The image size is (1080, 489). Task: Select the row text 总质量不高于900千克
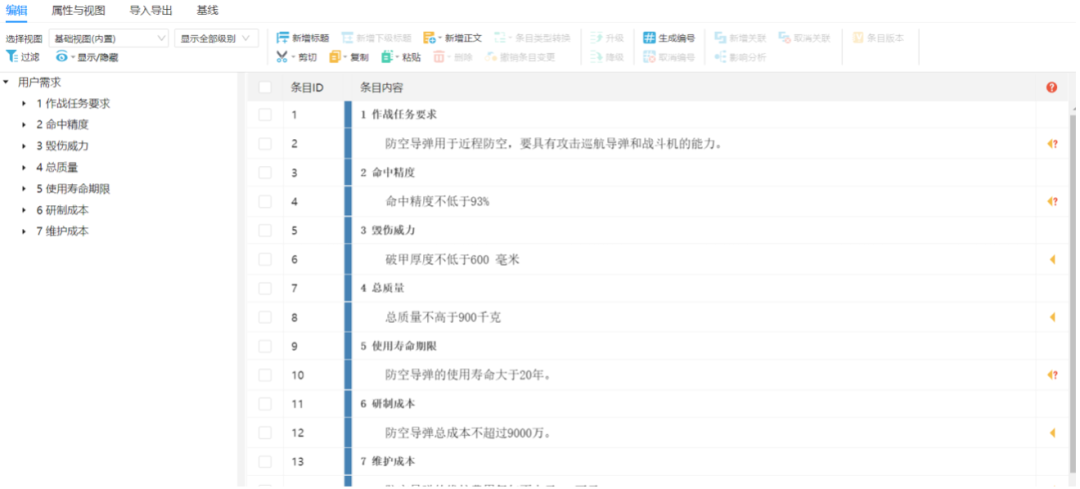pyautogui.click(x=443, y=318)
